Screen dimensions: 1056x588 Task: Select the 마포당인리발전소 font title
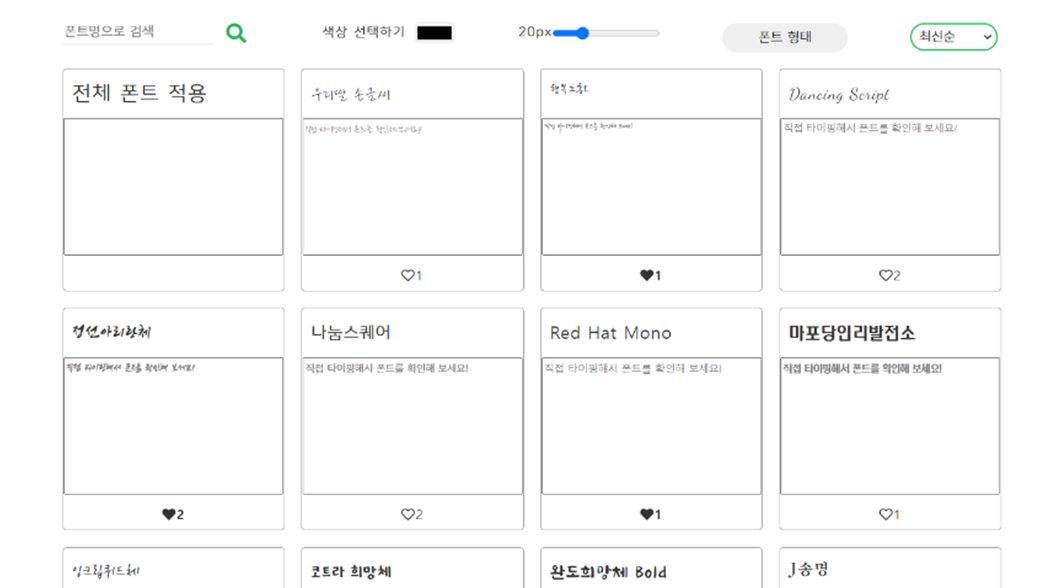[x=852, y=333]
